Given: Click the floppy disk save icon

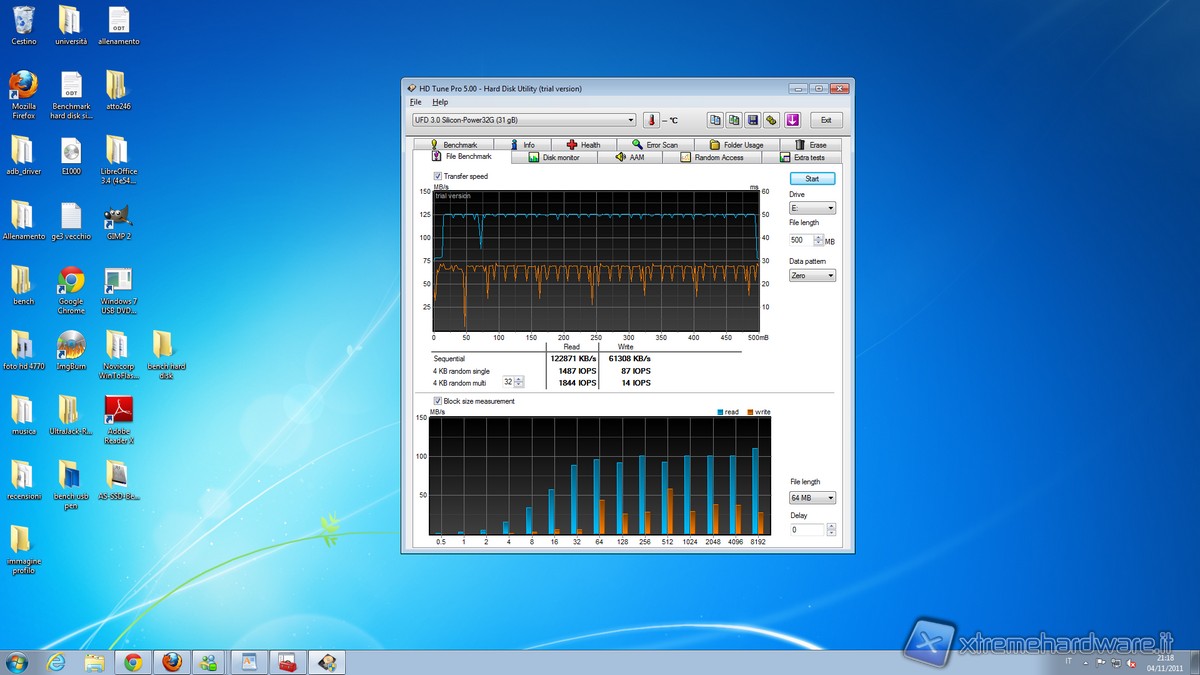Looking at the screenshot, I should point(753,120).
